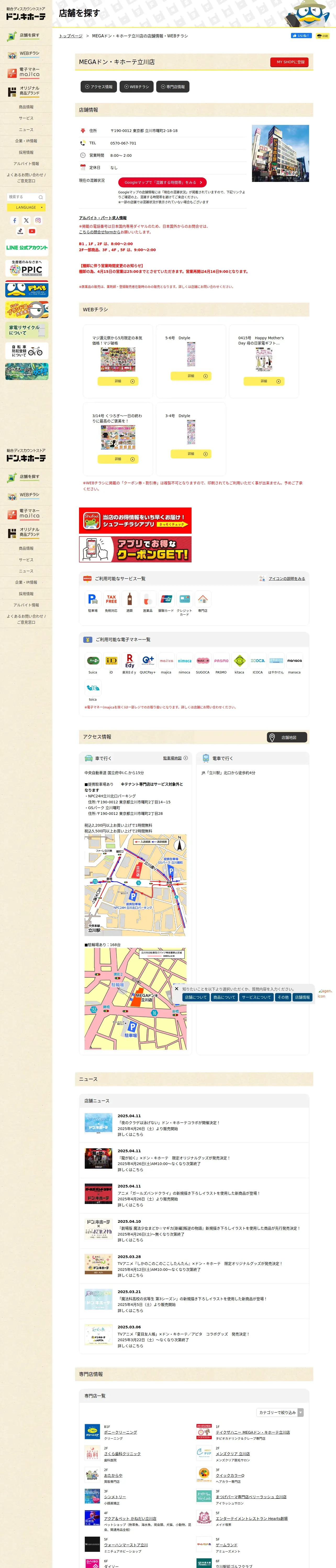Click the TAX FREE 免税対応 service icon
This screenshot has width=336, height=1568.
[111, 599]
